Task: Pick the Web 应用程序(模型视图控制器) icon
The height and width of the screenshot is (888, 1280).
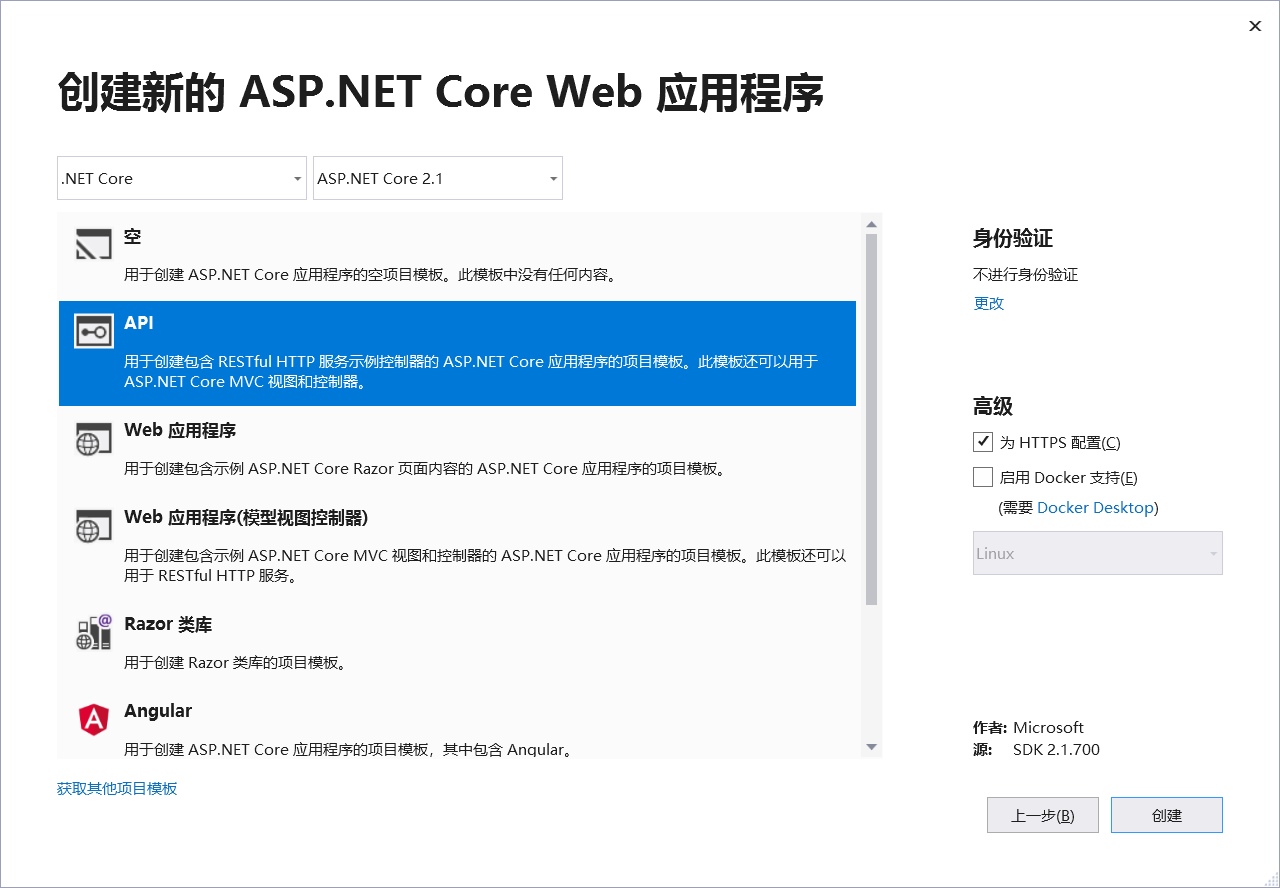Action: coord(93,526)
